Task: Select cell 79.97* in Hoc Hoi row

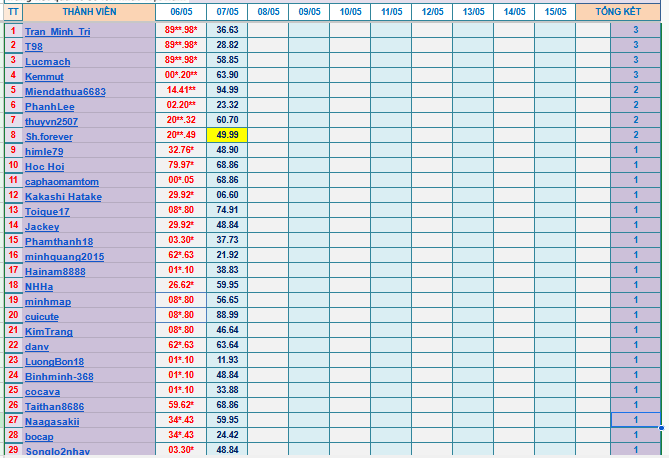Action: [181, 165]
